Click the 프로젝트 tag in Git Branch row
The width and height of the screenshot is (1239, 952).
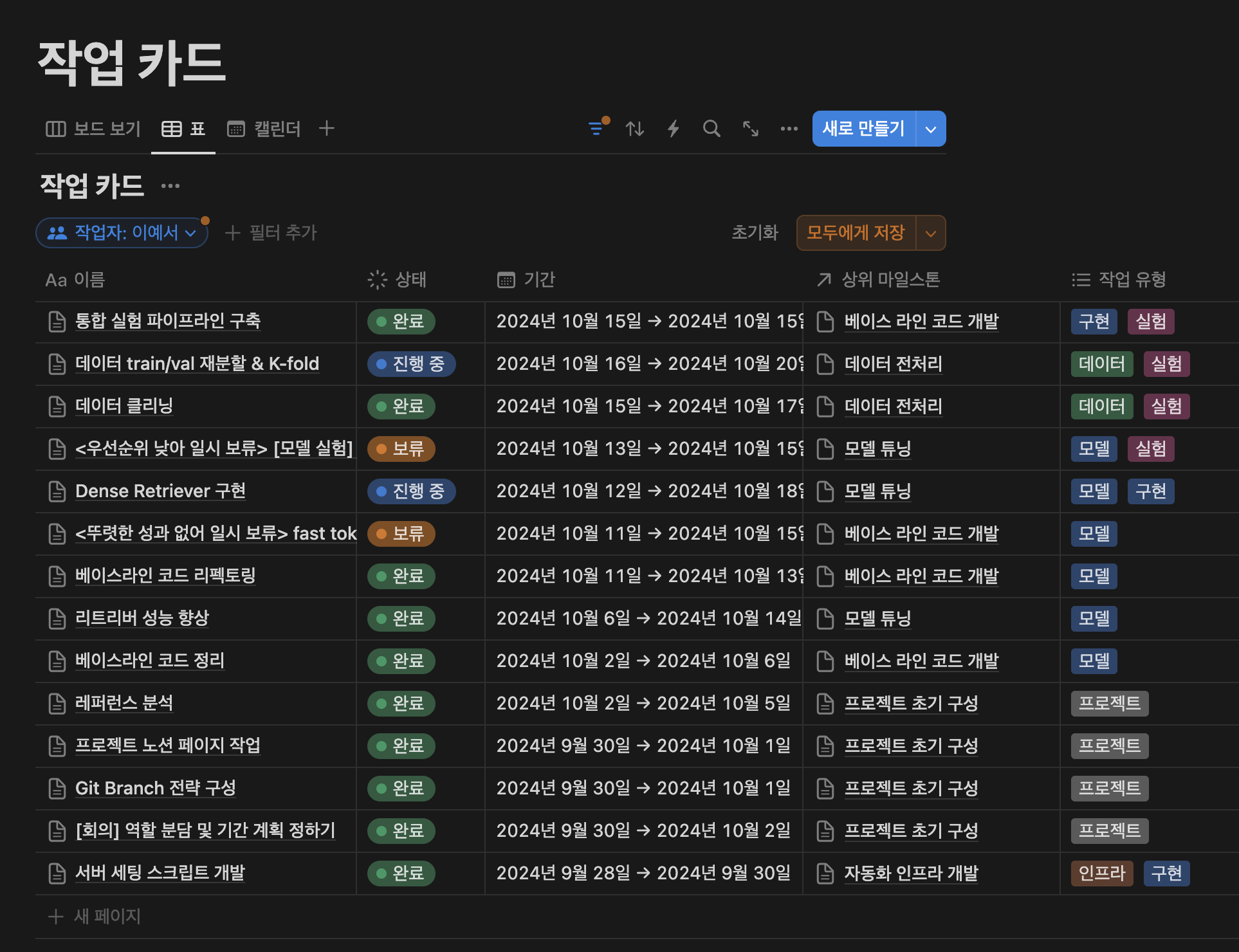[x=1110, y=789]
